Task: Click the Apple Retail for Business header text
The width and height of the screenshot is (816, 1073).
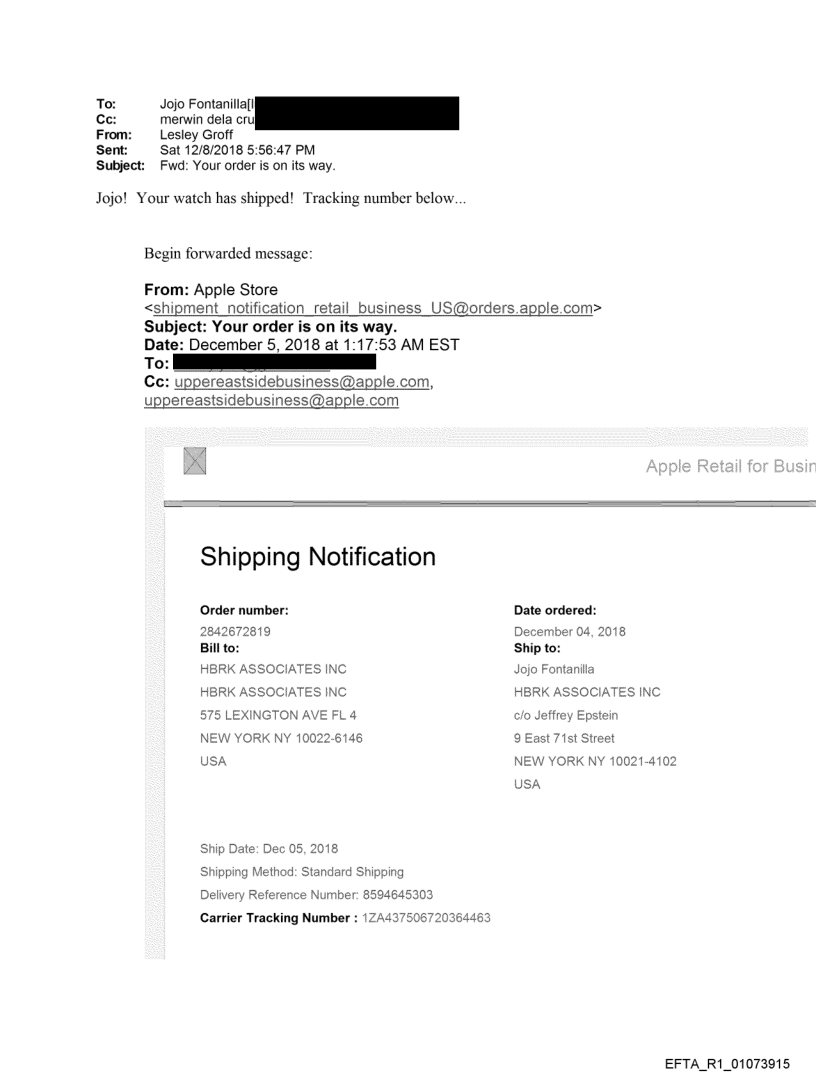Action: coord(730,466)
